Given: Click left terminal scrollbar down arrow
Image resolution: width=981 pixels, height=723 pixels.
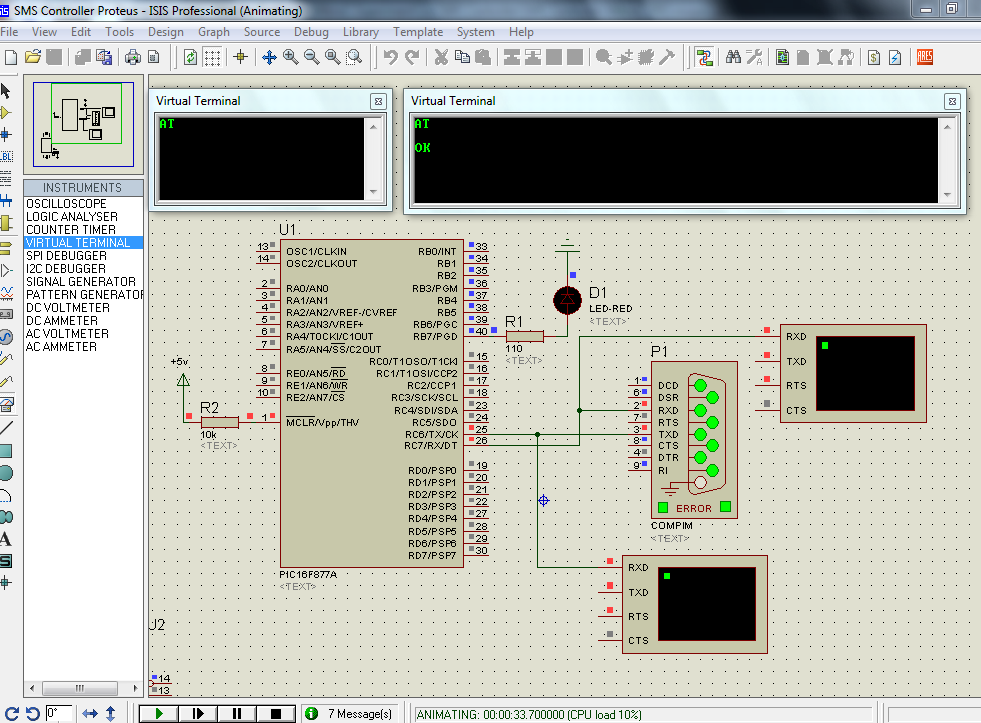Looking at the screenshot, I should click(374, 192).
